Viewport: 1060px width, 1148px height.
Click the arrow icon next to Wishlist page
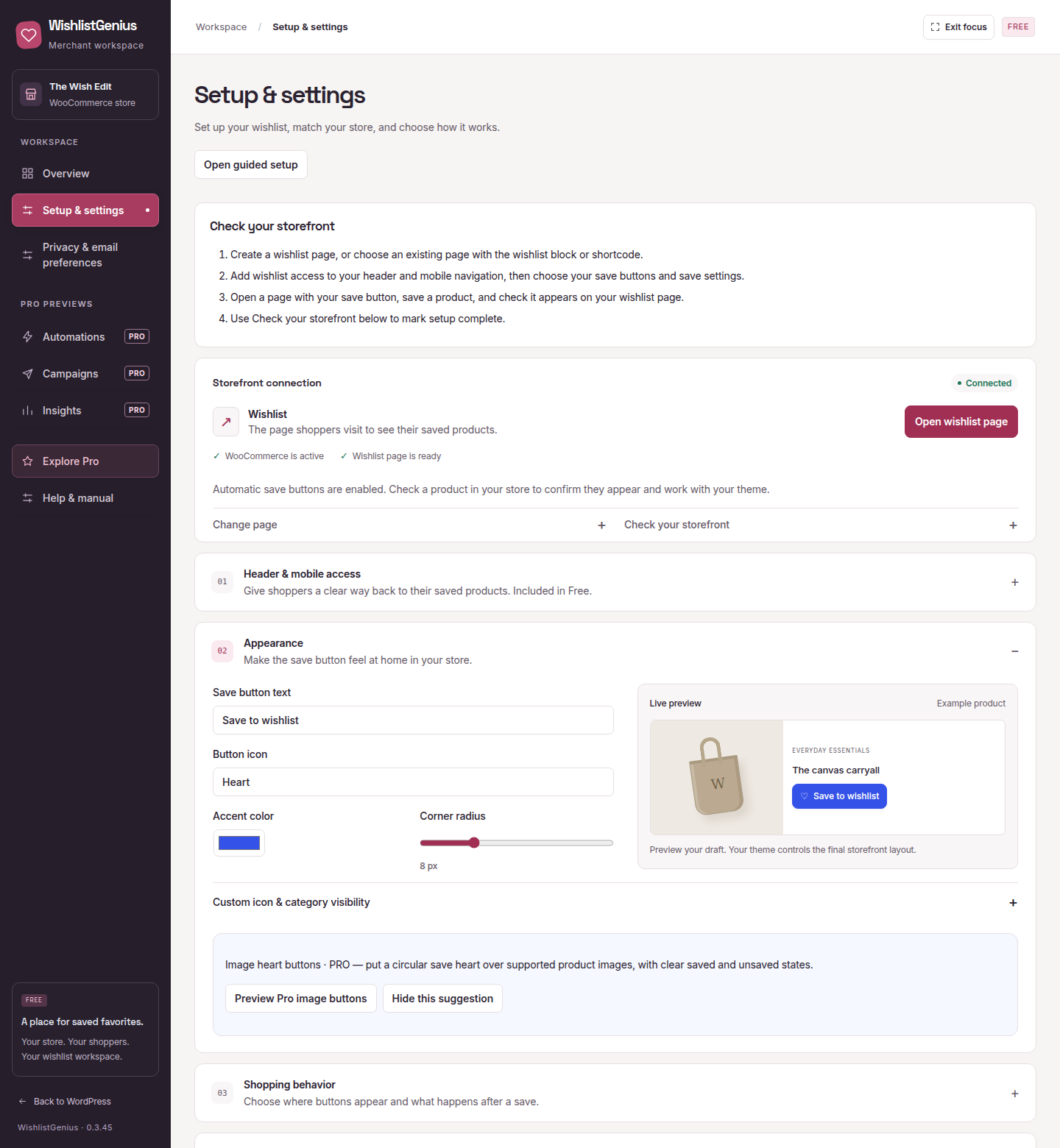coord(226,422)
